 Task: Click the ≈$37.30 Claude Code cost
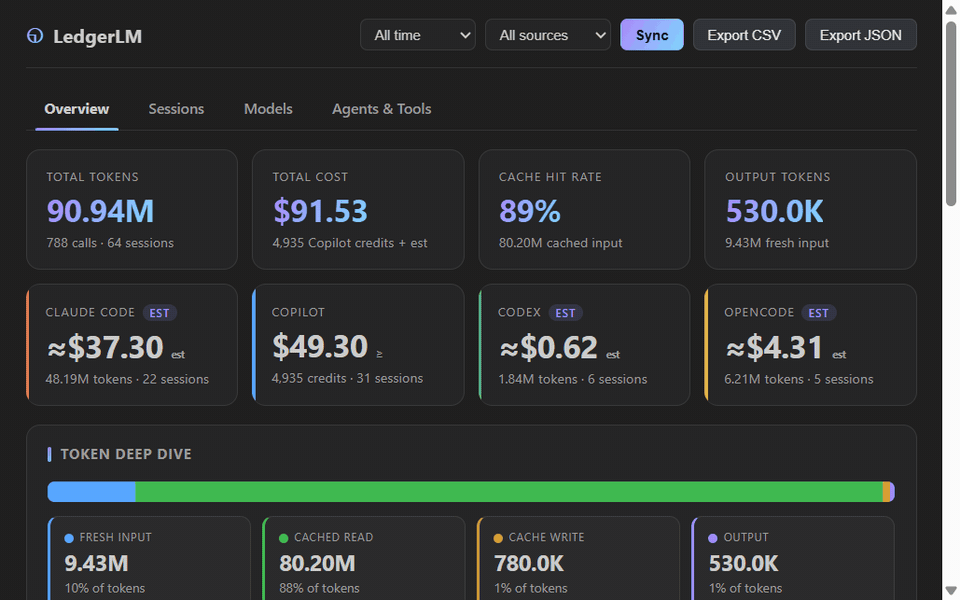tap(105, 347)
